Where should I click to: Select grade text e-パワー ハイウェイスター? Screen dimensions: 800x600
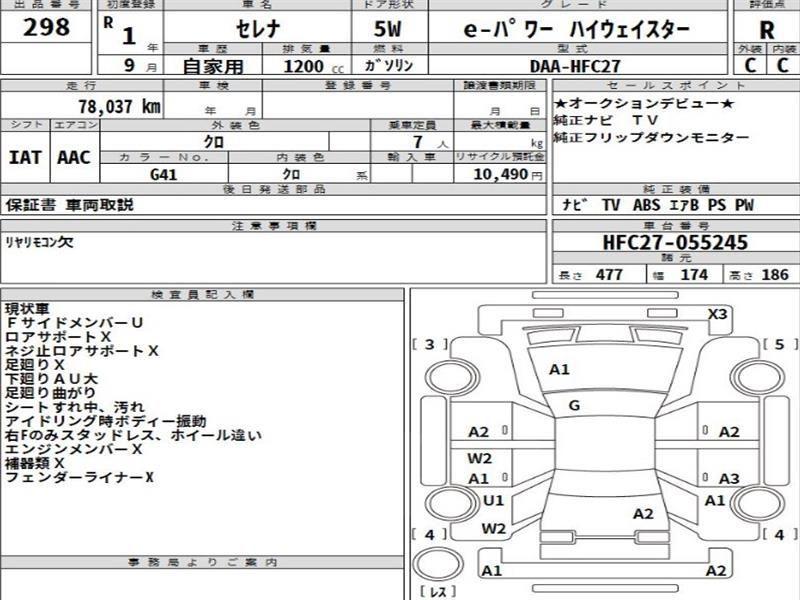click(x=577, y=30)
